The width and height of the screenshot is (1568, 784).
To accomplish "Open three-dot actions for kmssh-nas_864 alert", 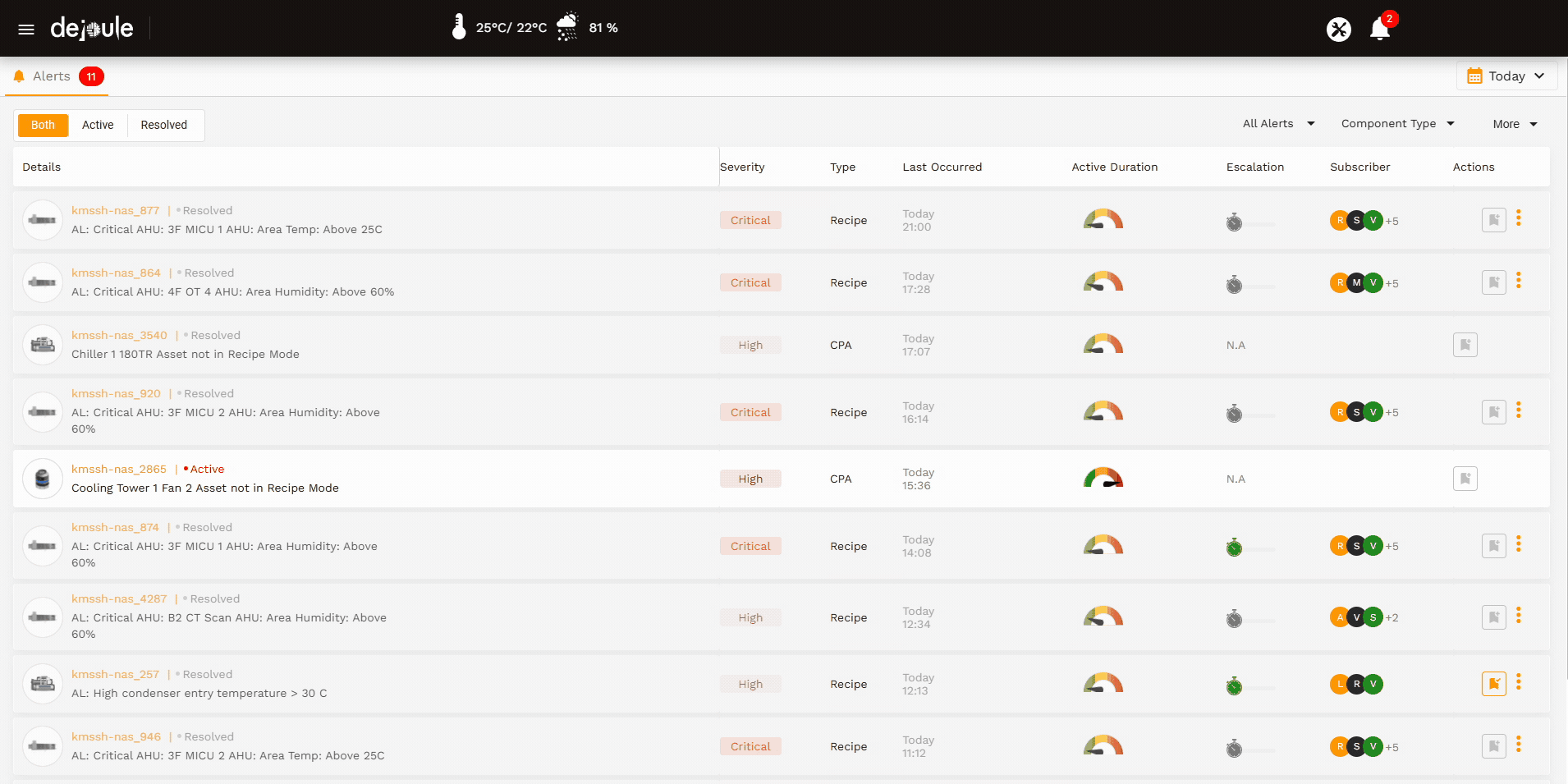I will (1518, 281).
